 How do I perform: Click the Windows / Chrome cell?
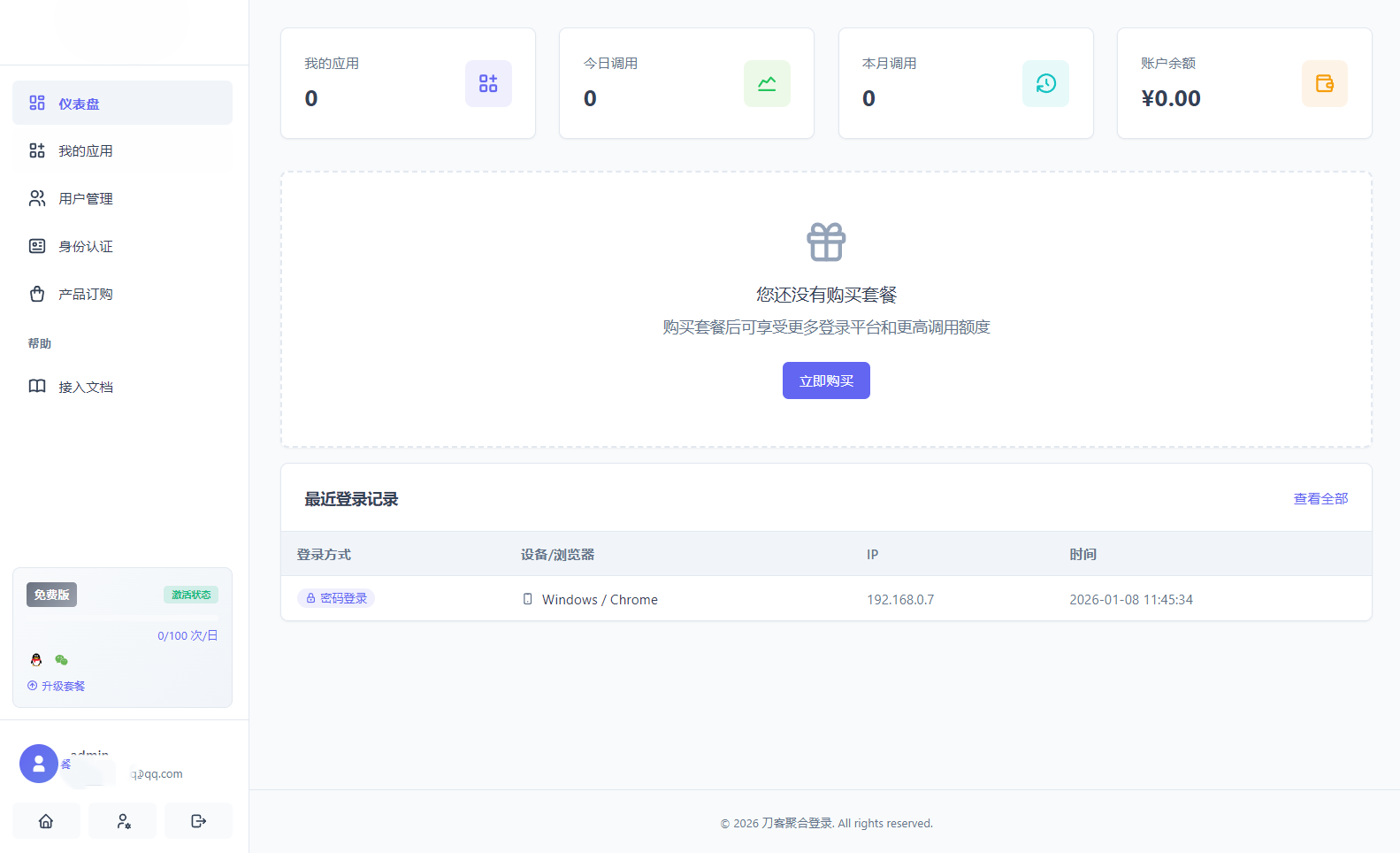click(600, 599)
